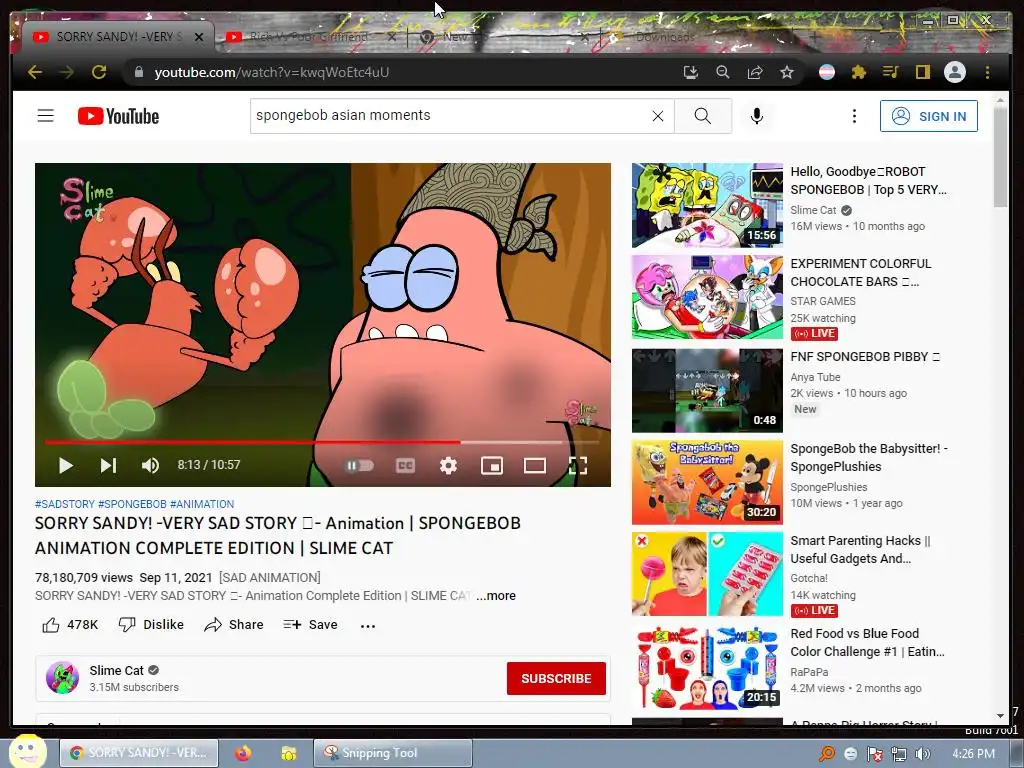1024x768 pixels.
Task: Open Smart Parenting Hacks live video
Action: (x=707, y=574)
